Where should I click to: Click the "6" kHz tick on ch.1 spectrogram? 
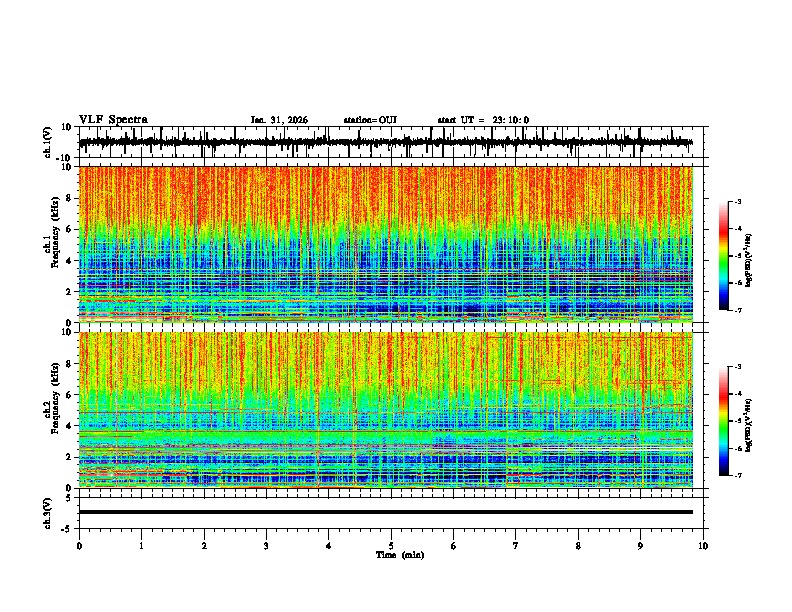point(69,229)
